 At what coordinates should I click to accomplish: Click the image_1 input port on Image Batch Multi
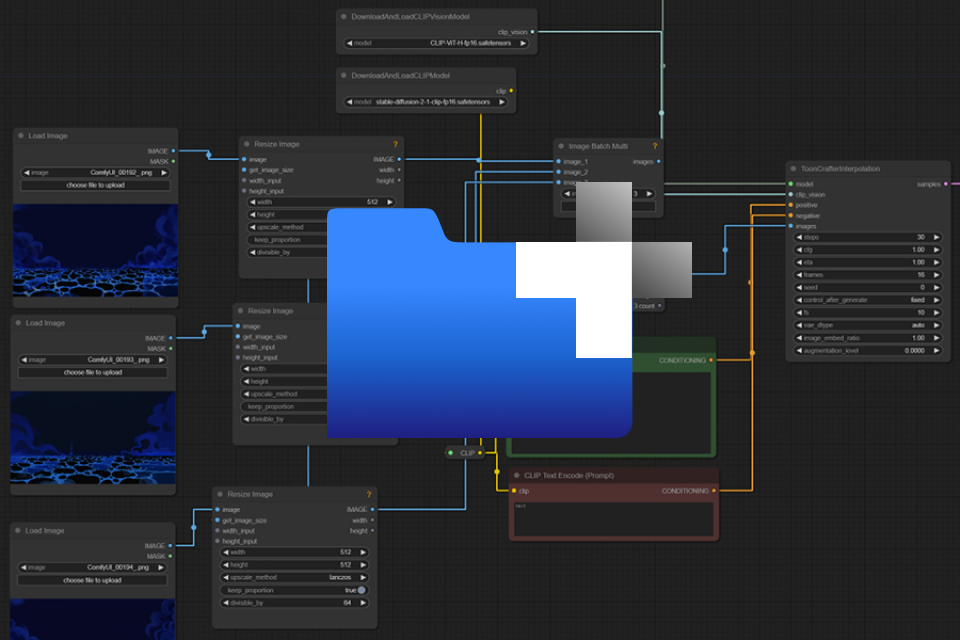[x=558, y=162]
